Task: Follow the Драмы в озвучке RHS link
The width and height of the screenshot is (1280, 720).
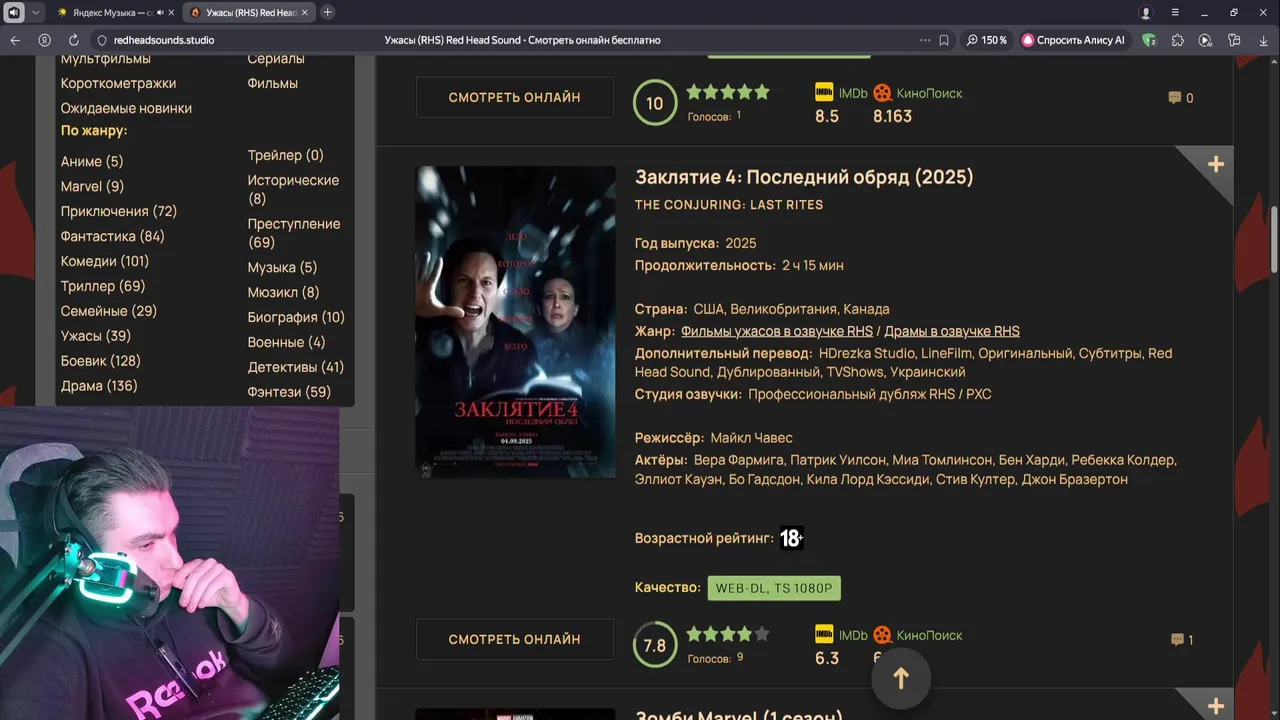Action: point(952,331)
